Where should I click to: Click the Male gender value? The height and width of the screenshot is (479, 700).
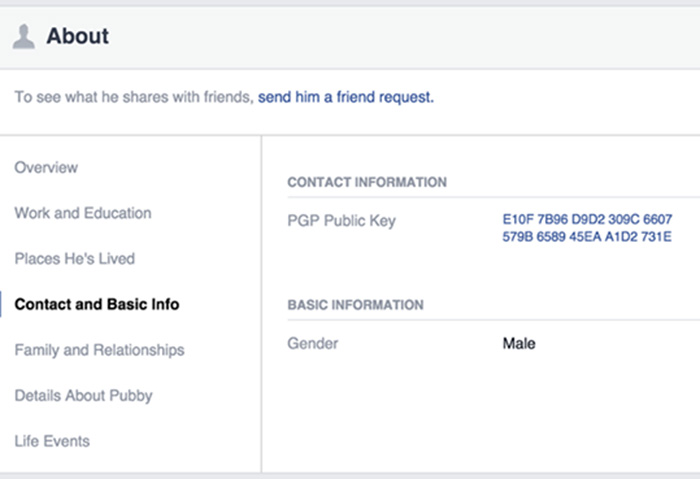click(x=519, y=343)
